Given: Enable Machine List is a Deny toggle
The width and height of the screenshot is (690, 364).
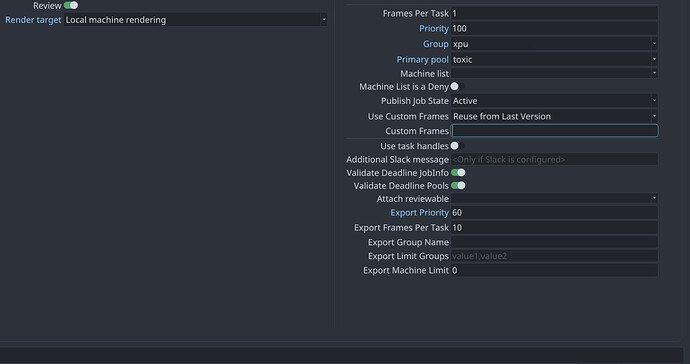Looking at the screenshot, I should (x=457, y=86).
